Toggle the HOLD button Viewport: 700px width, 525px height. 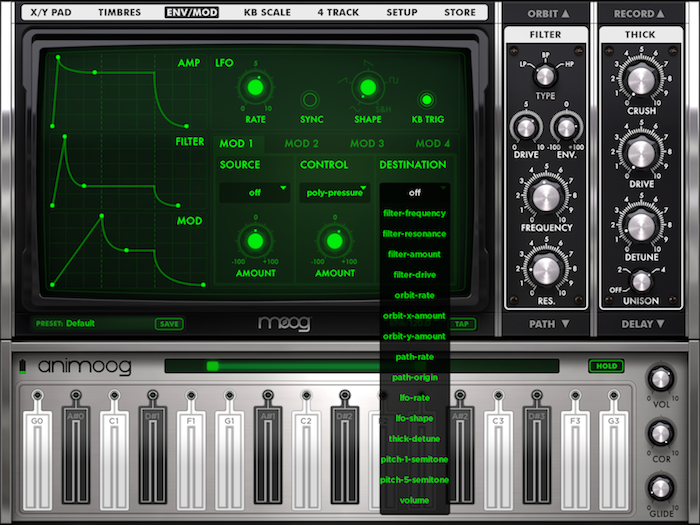tap(606, 366)
